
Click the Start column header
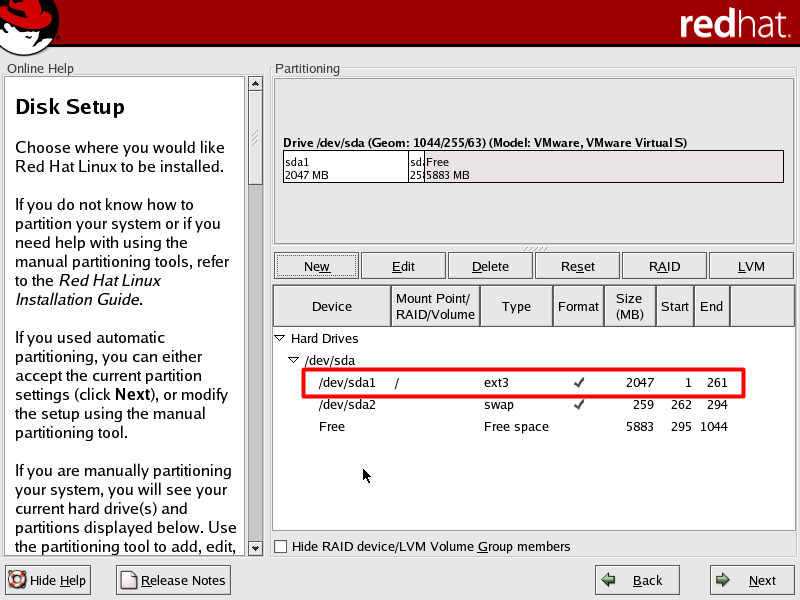674,306
